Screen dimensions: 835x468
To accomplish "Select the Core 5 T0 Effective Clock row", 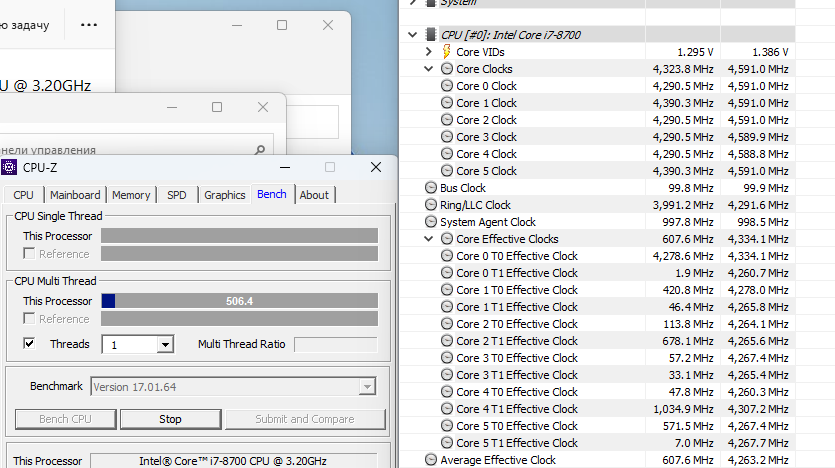I will (x=597, y=426).
